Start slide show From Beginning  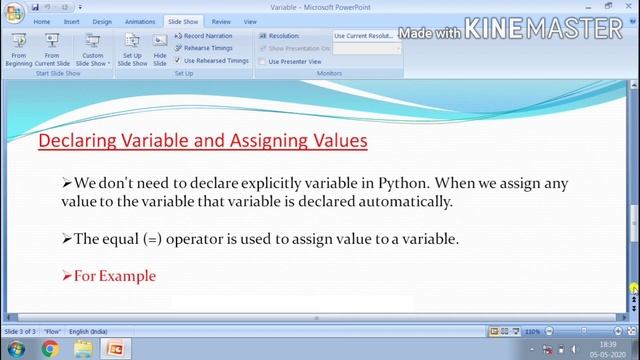pos(18,49)
